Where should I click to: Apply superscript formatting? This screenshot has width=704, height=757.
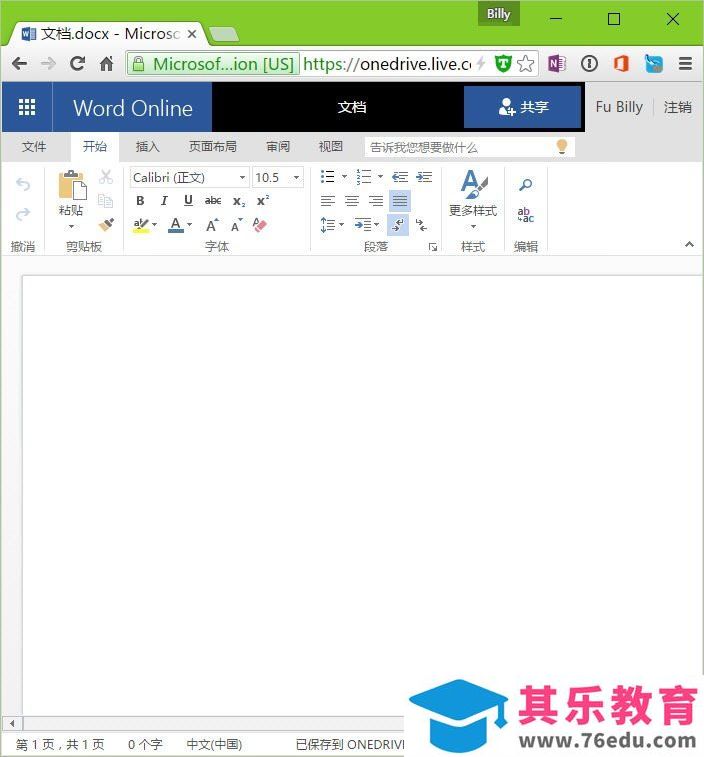click(263, 200)
